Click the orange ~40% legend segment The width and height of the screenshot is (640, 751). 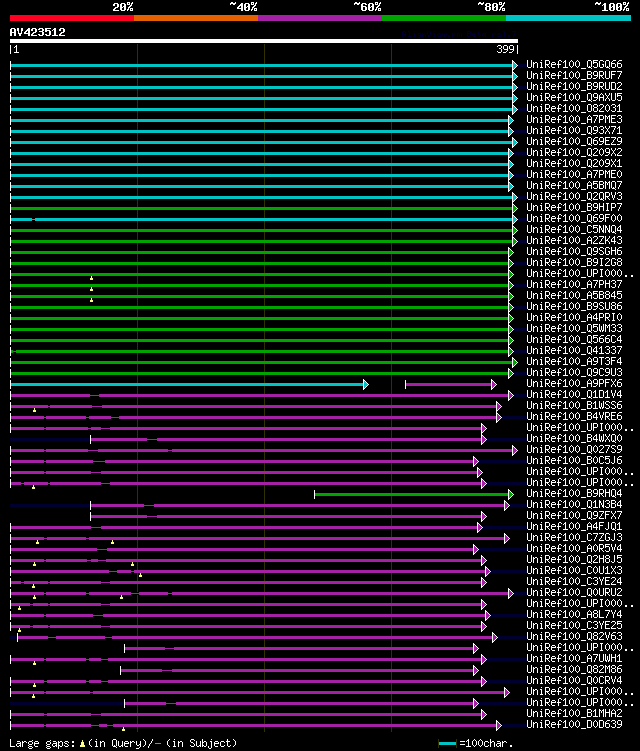[x=196, y=18]
